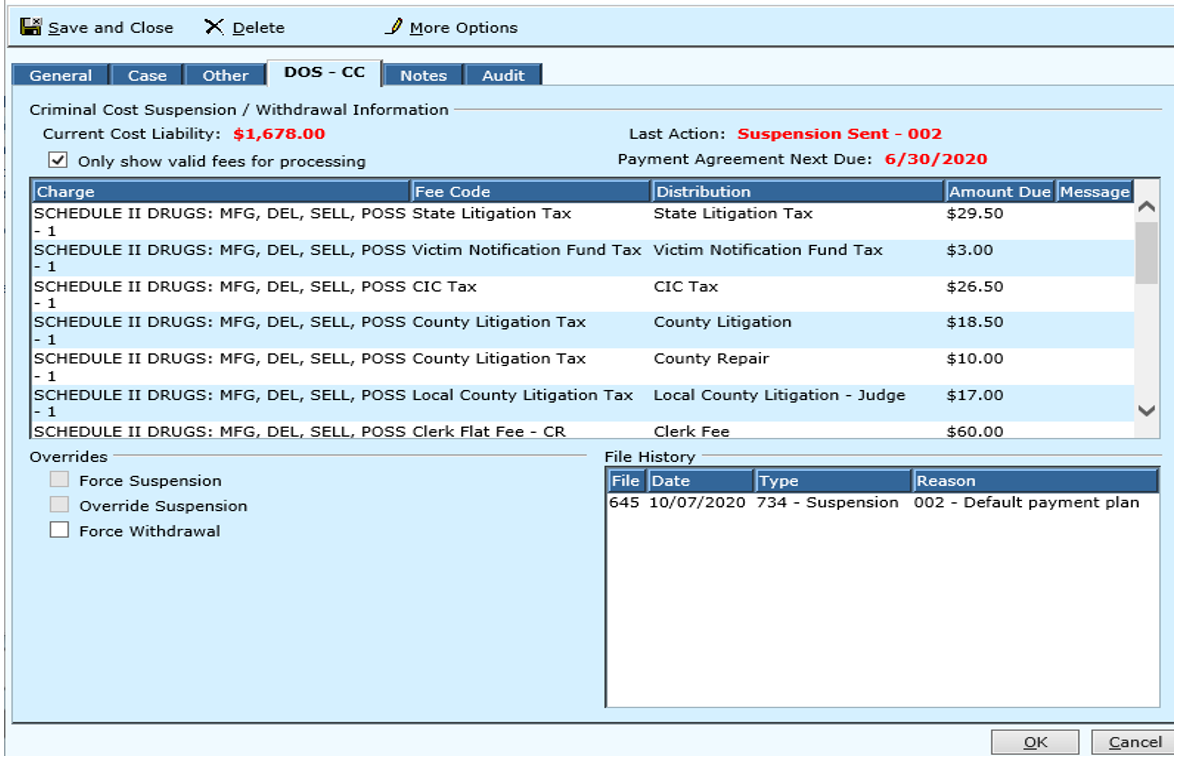Enable the Force Withdrawal checkbox
This screenshot has height=761, width=1178.
click(x=59, y=530)
